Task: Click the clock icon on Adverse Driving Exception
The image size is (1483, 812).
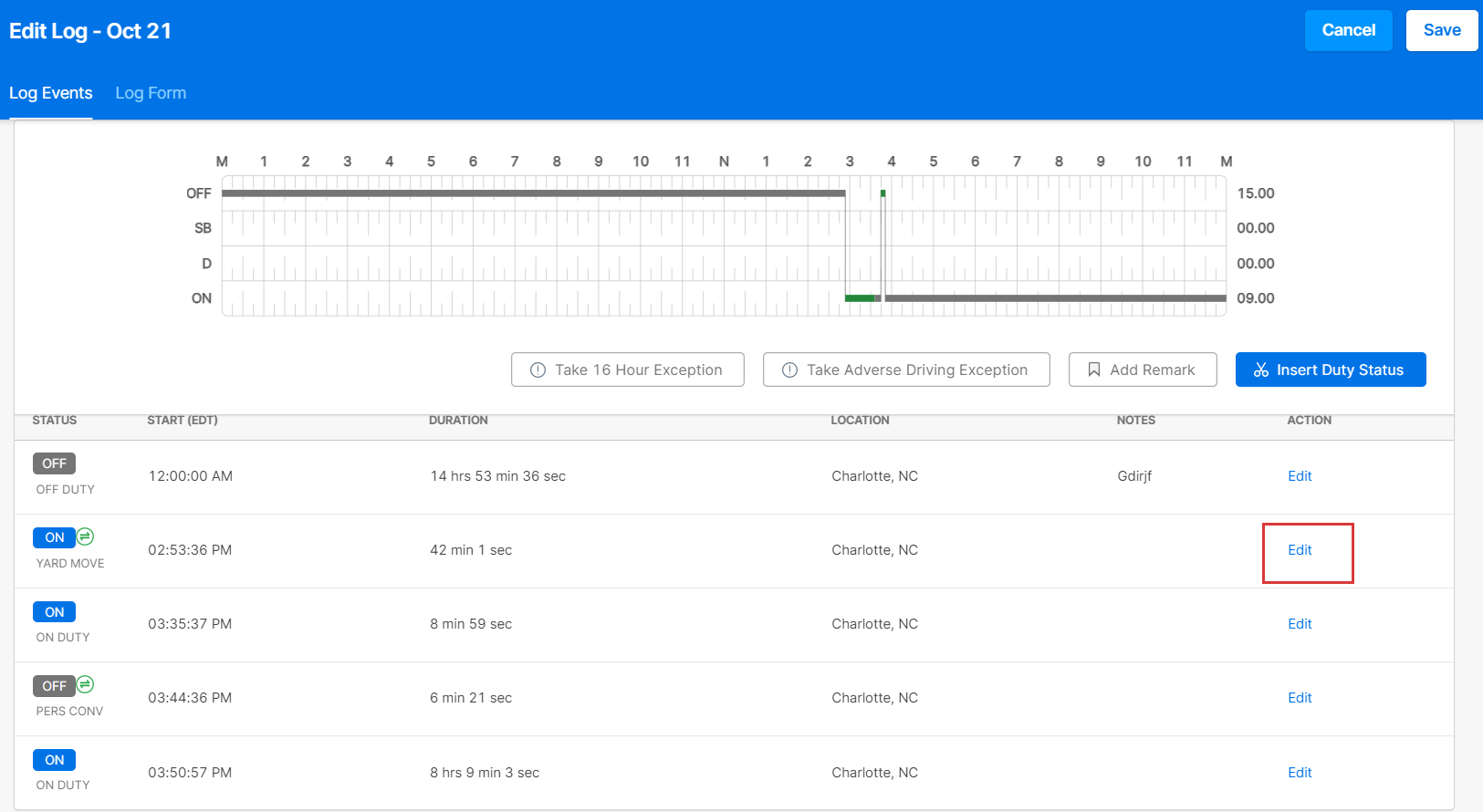Action: coord(790,370)
